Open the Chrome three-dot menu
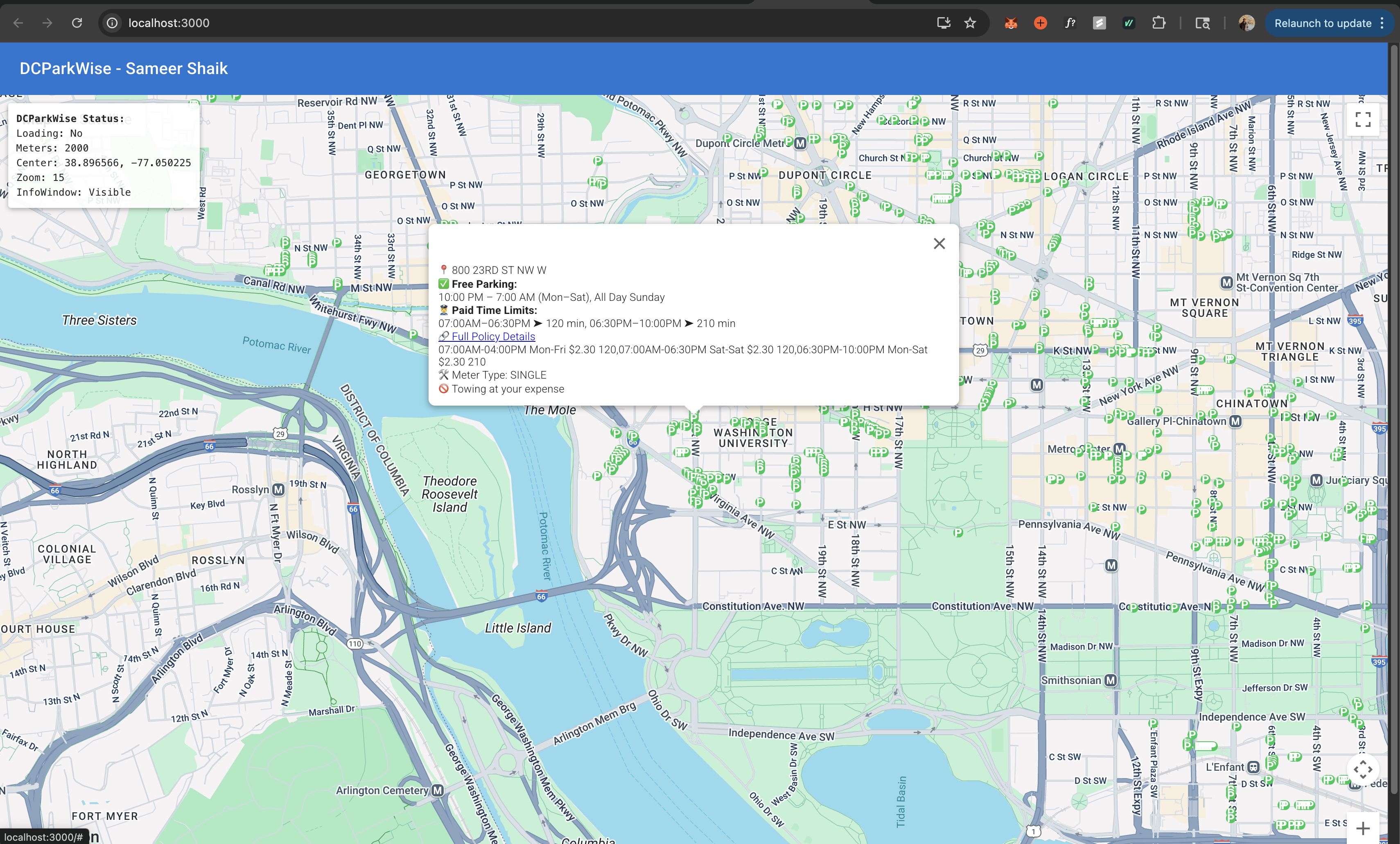The height and width of the screenshot is (844, 1400). point(1382,23)
